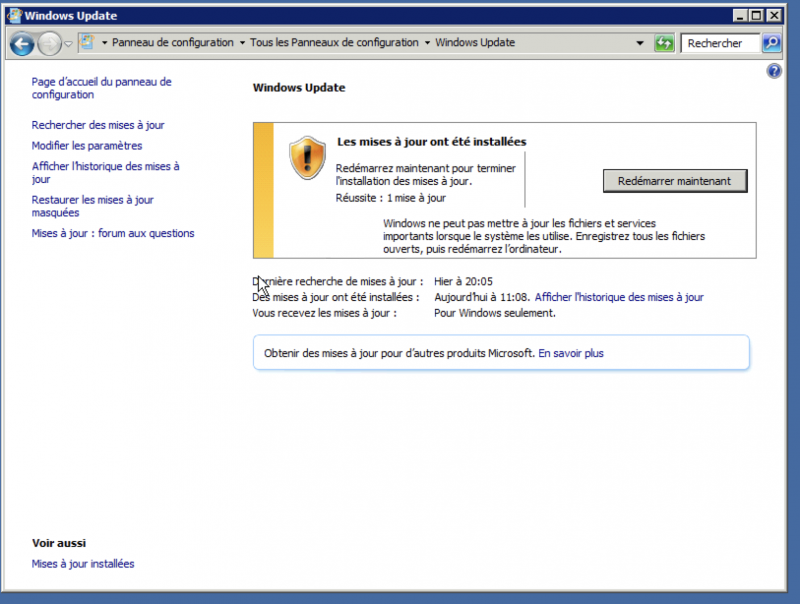Click the Windows Update page heading
Viewport: 800px width, 604px height.
(299, 88)
